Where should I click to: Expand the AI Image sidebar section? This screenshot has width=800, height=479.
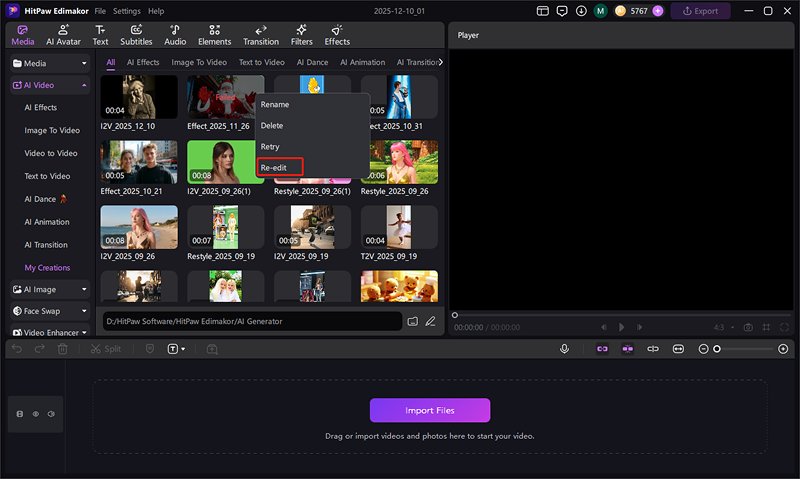point(50,289)
